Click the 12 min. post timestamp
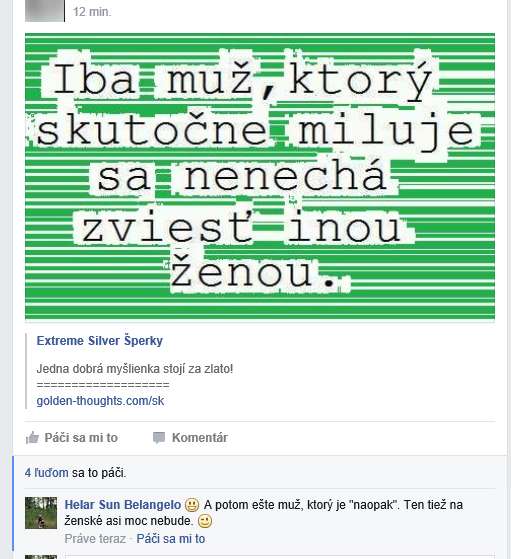The image size is (511, 559). tap(92, 12)
